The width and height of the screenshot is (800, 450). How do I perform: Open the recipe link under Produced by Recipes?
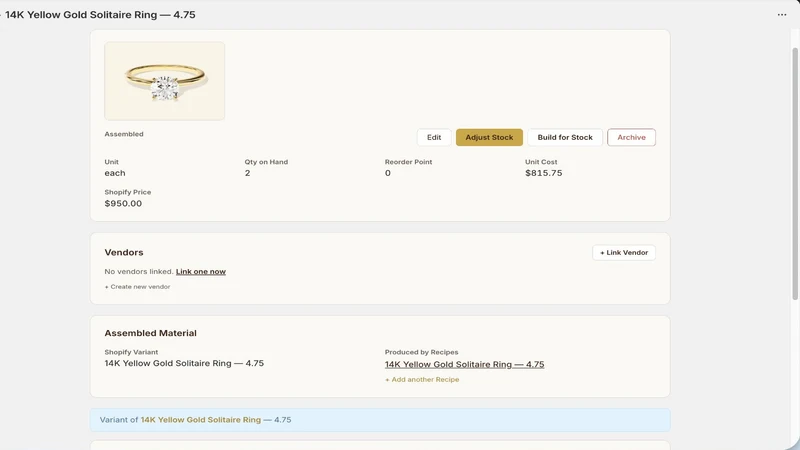click(464, 364)
